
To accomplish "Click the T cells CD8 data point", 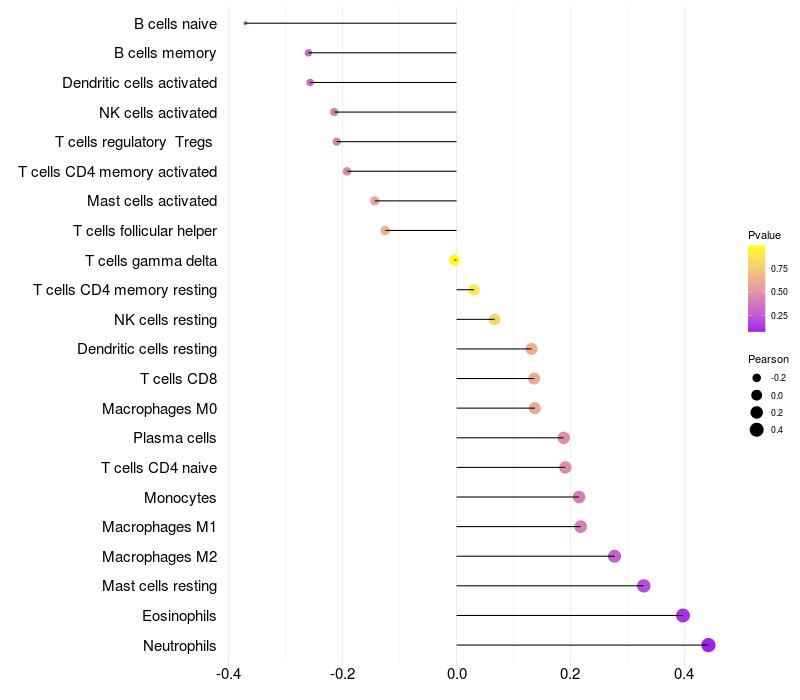I will pyautogui.click(x=534, y=378).
